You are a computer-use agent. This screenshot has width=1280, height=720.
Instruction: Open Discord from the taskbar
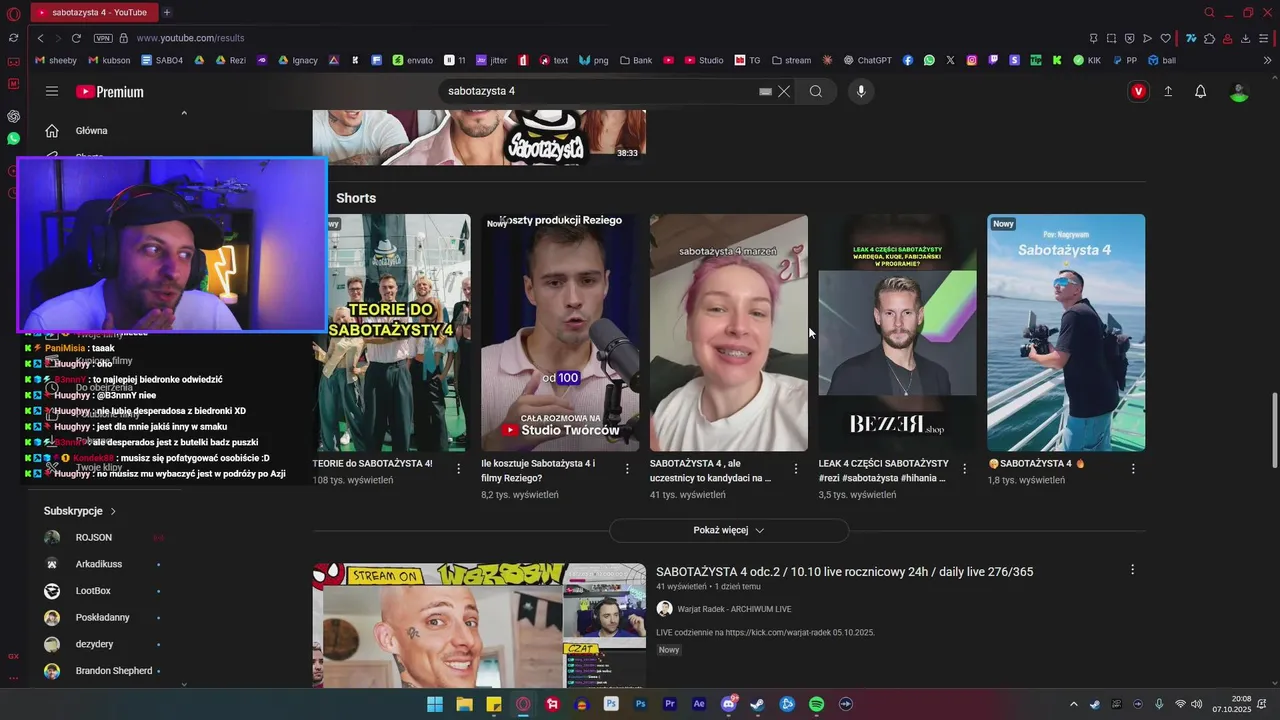tap(728, 704)
